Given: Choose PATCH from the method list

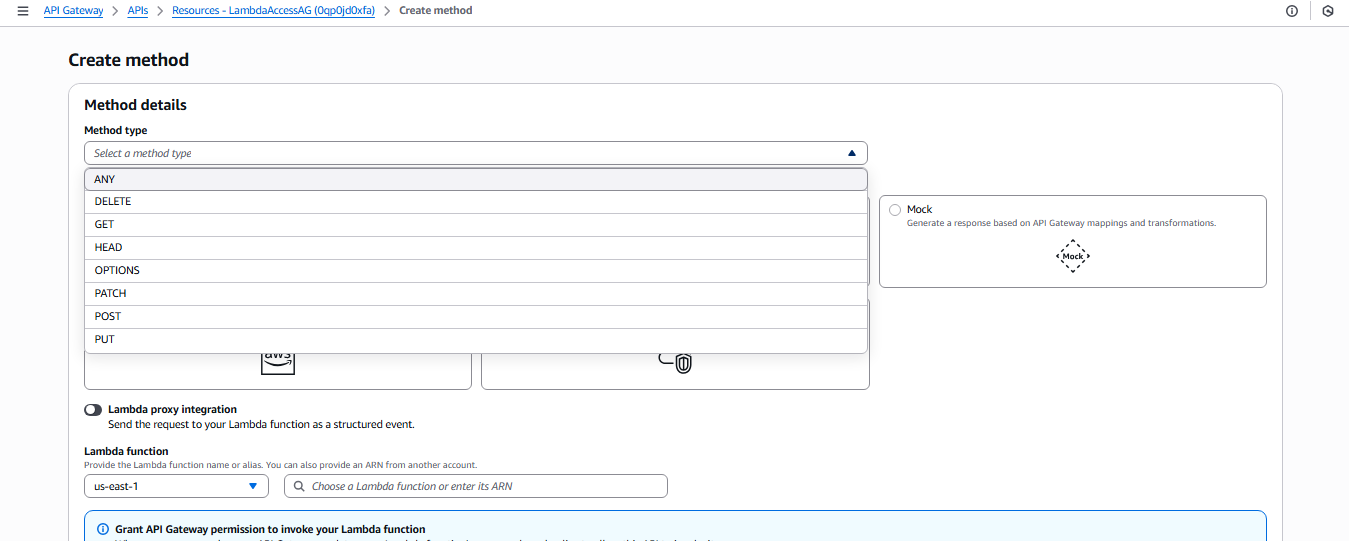Looking at the screenshot, I should [476, 294].
